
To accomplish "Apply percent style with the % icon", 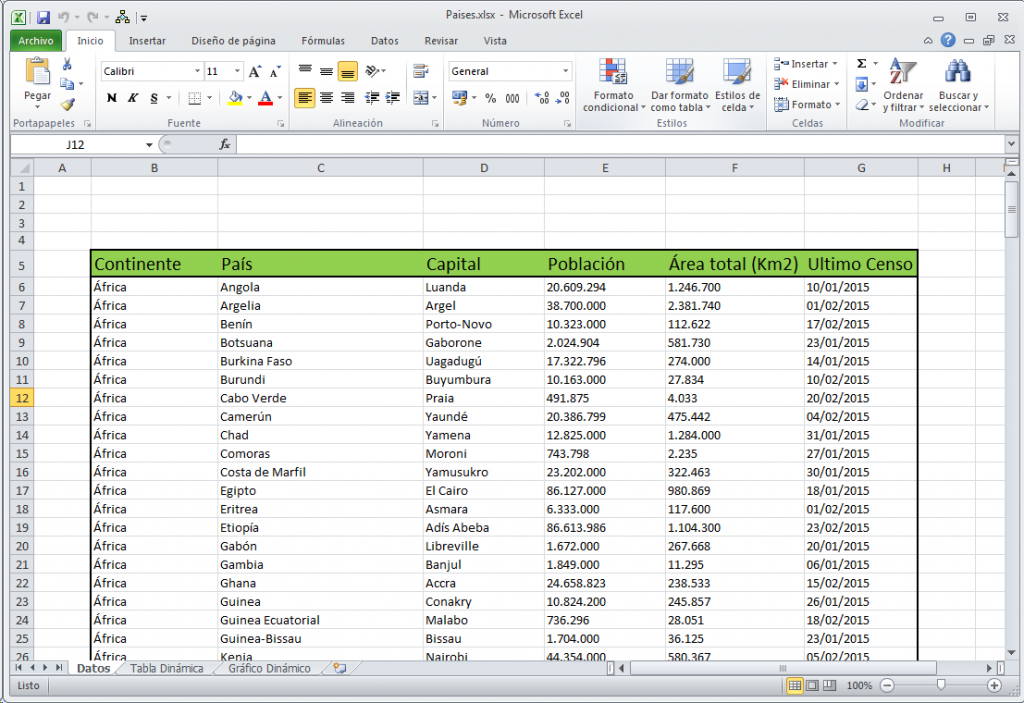I will point(490,98).
